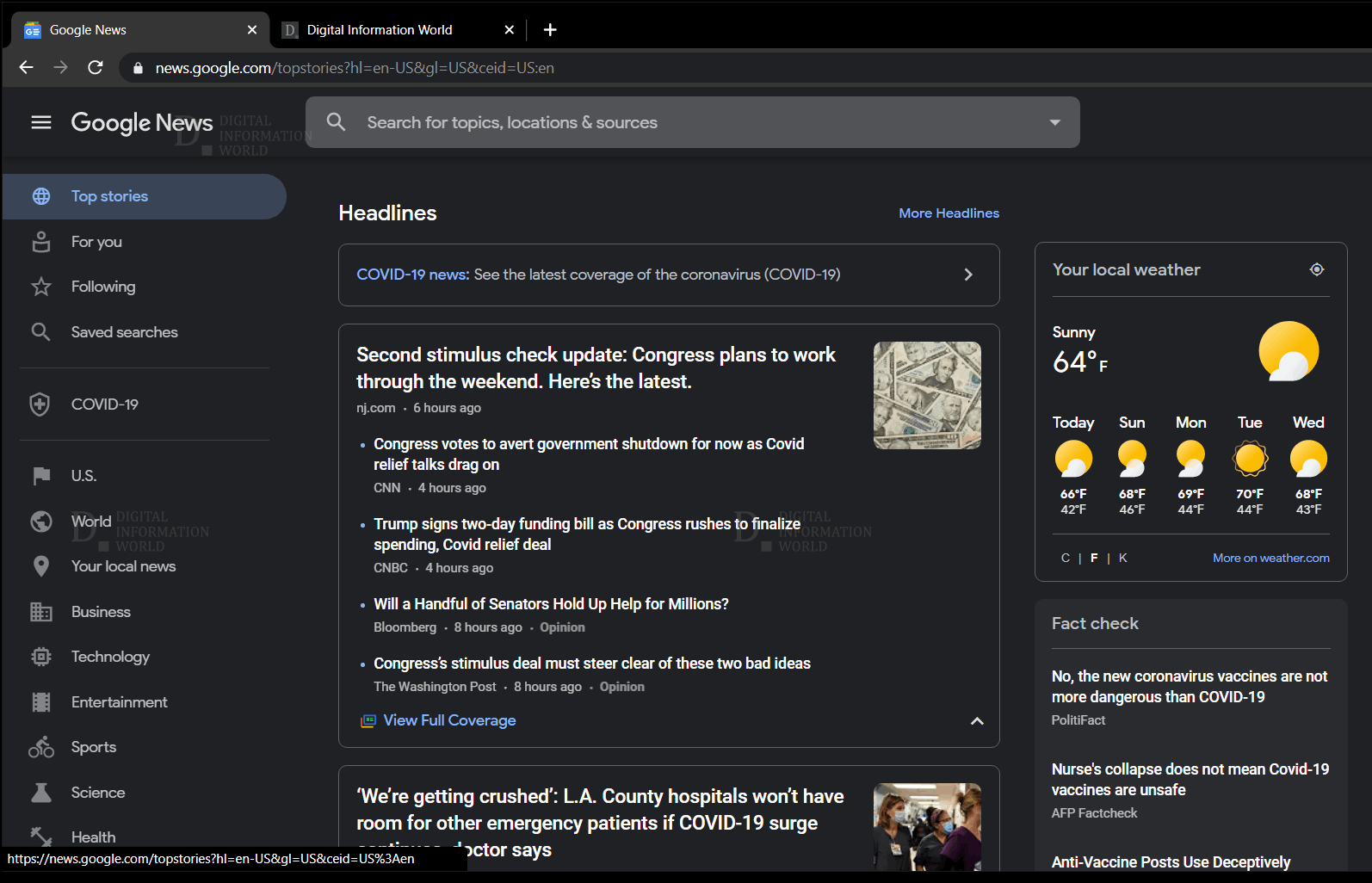Click the For you person icon
This screenshot has width=1372, height=883.
[41, 242]
